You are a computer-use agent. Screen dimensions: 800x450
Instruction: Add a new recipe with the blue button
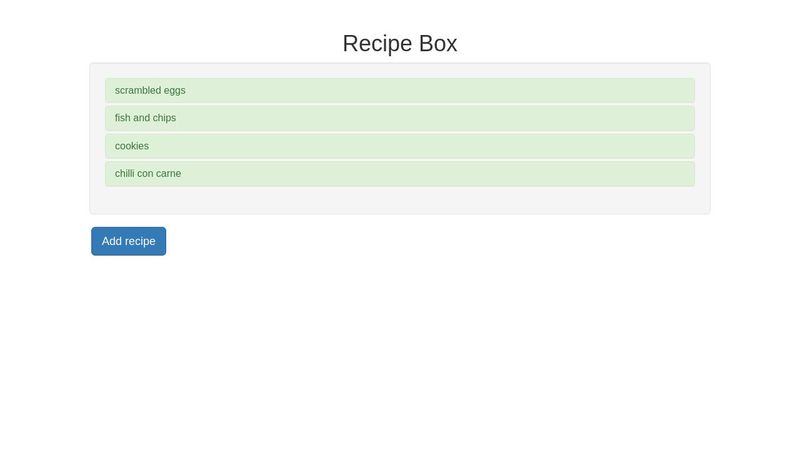click(x=129, y=241)
